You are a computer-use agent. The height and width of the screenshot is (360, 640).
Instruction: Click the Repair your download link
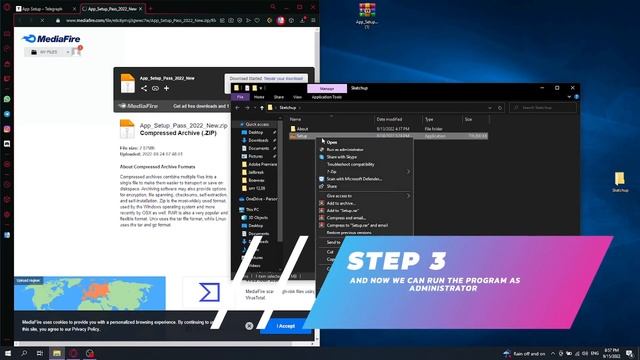(283, 78)
